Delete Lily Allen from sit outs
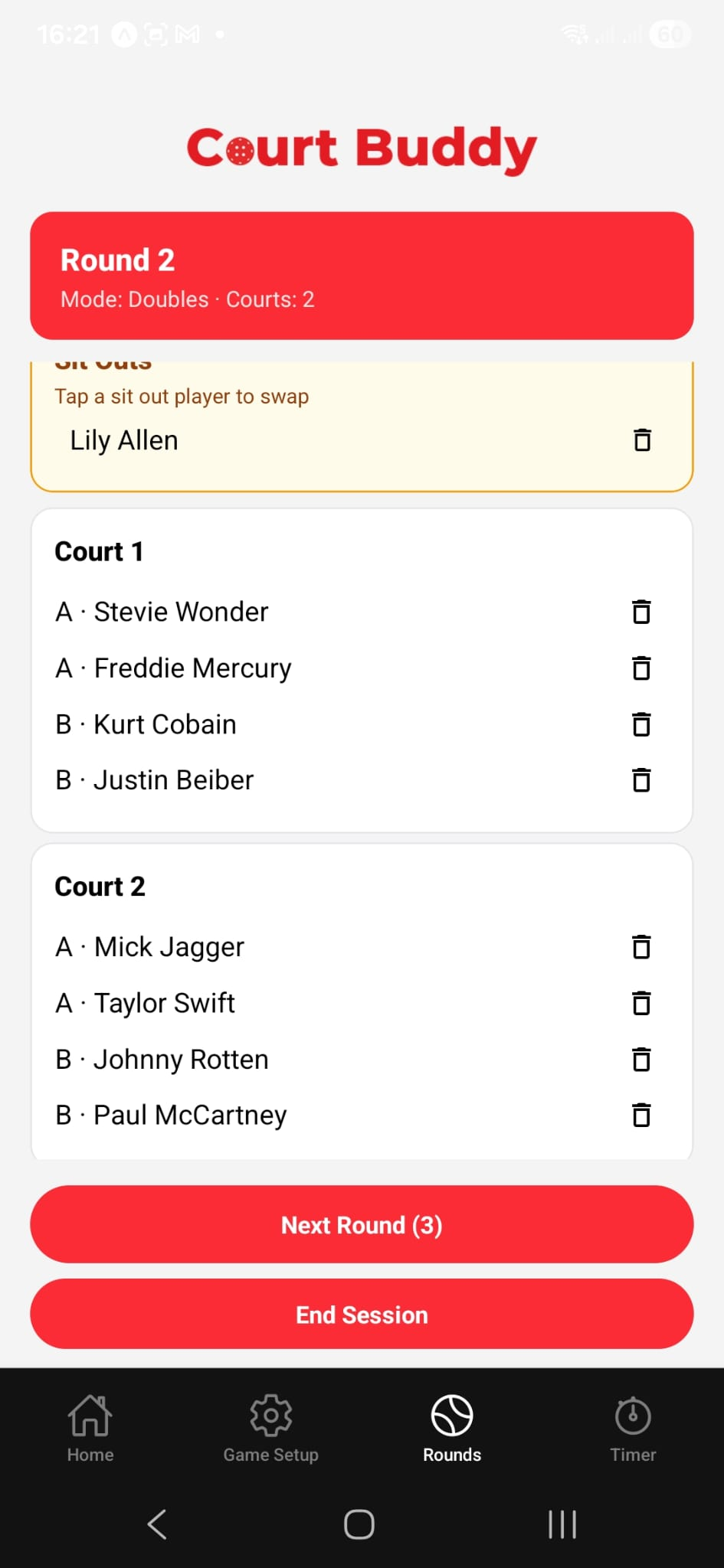The width and height of the screenshot is (724, 1568). pos(642,440)
